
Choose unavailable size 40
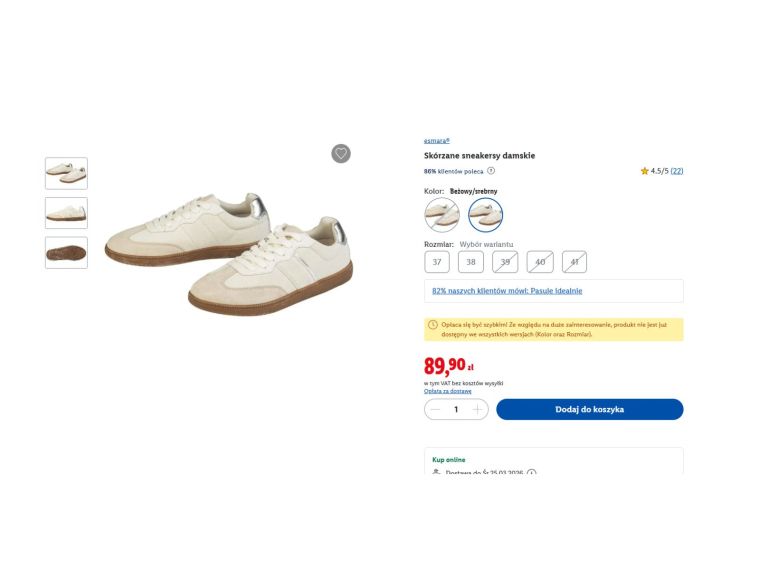coord(540,262)
